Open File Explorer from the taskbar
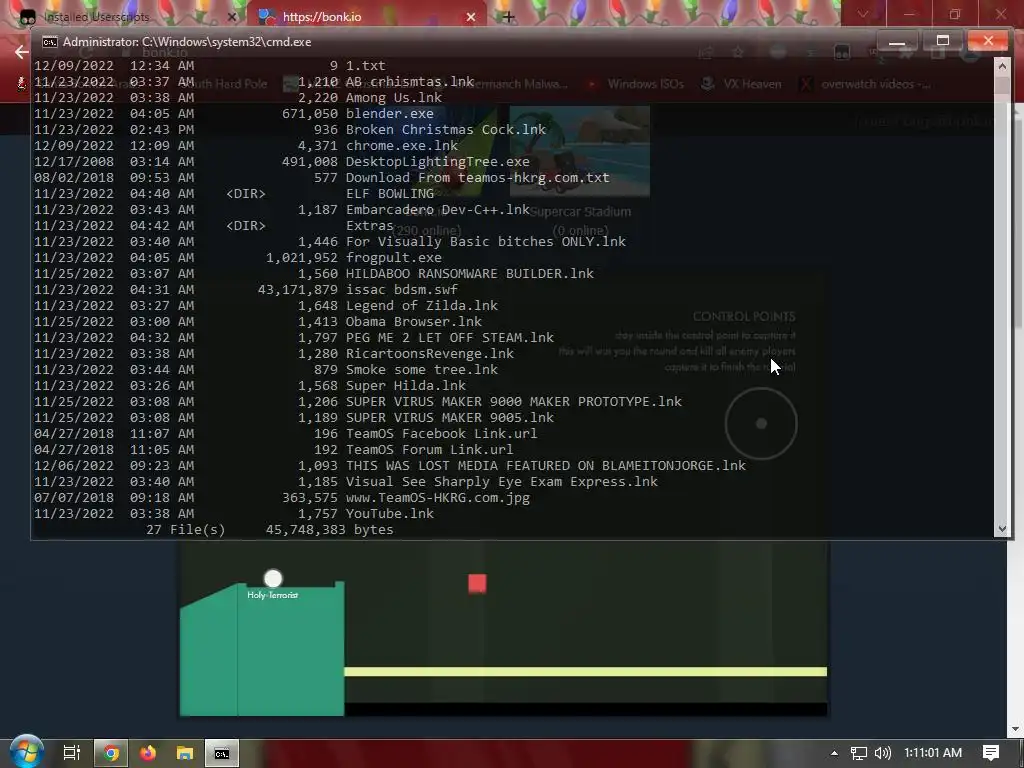This screenshot has width=1024, height=768. [185, 753]
